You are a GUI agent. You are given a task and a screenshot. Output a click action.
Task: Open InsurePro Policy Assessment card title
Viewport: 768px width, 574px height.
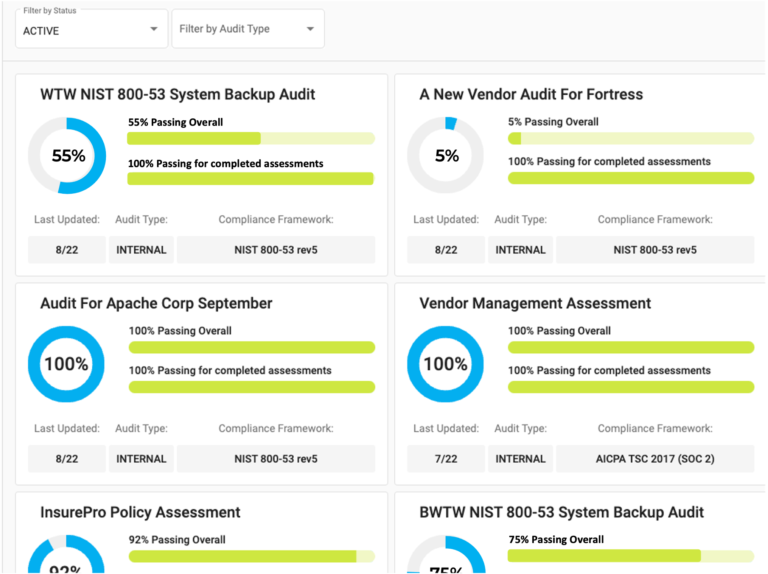[x=140, y=512]
